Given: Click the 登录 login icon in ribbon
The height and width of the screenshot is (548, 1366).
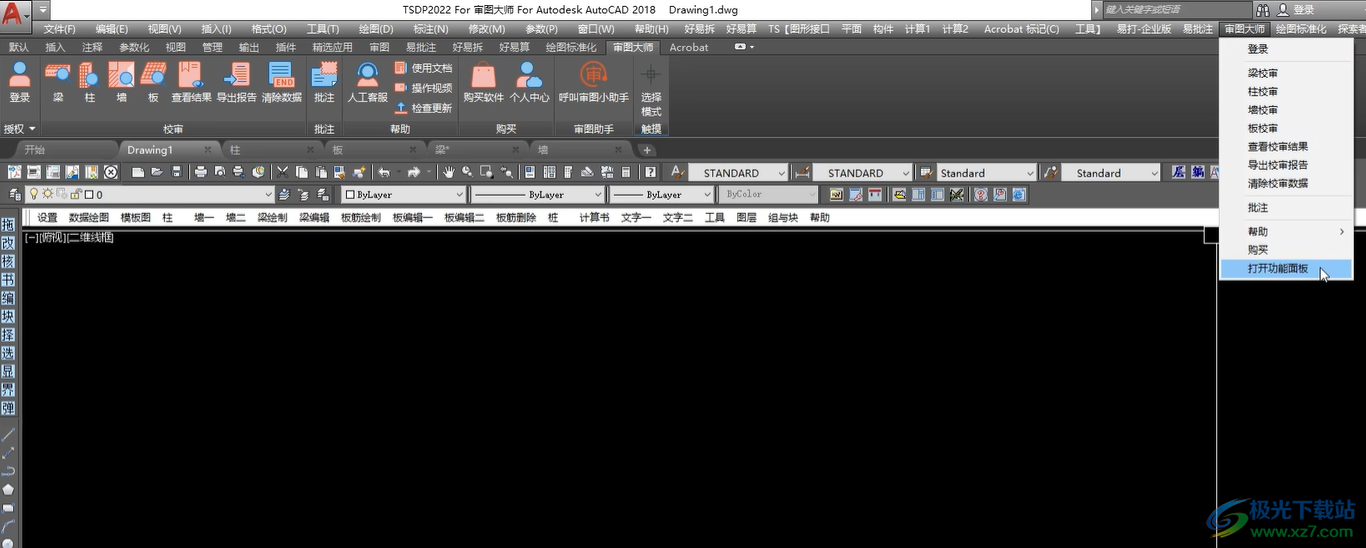Looking at the screenshot, I should [20, 82].
